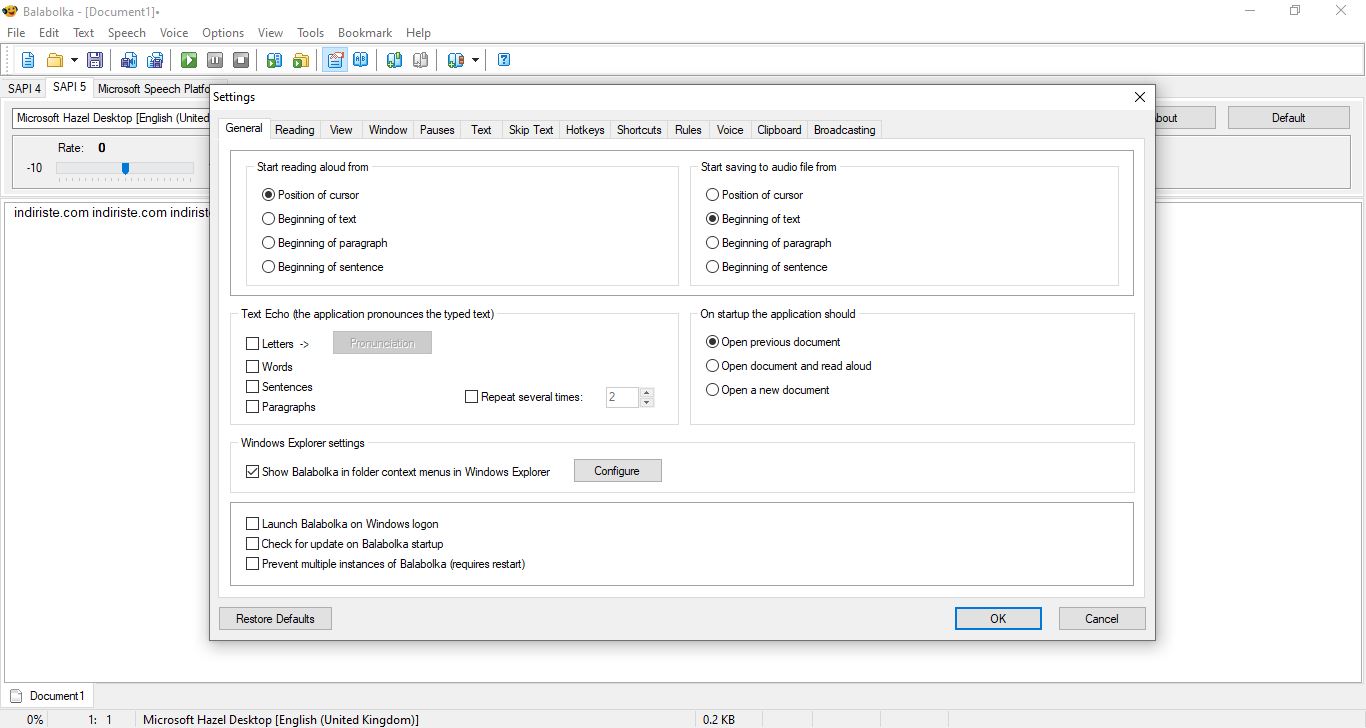
Task: Click the Restore Defaults button
Action: (x=275, y=619)
